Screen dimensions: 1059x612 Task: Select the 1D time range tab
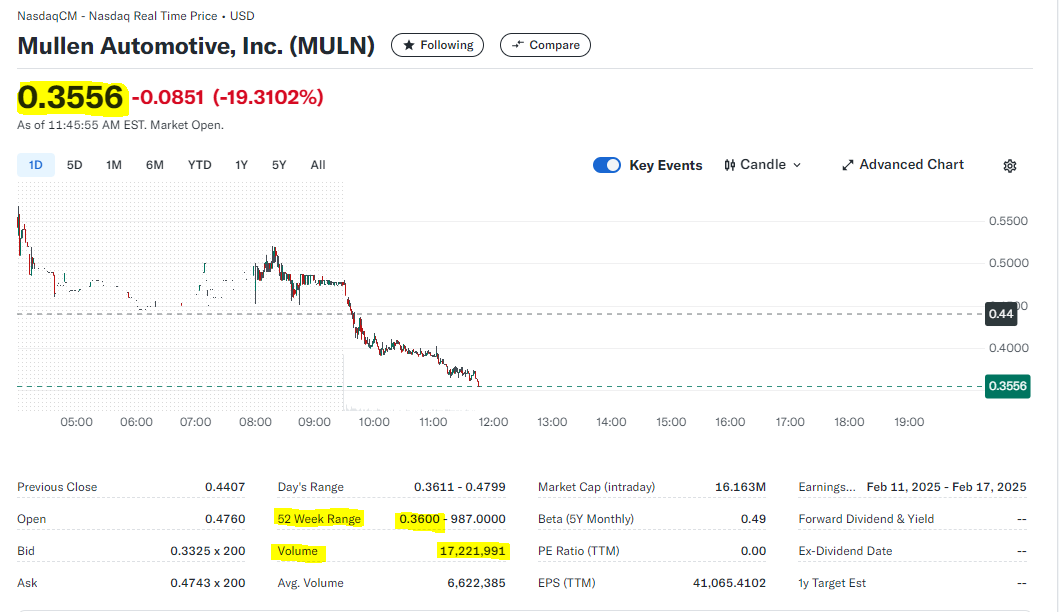pyautogui.click(x=36, y=165)
